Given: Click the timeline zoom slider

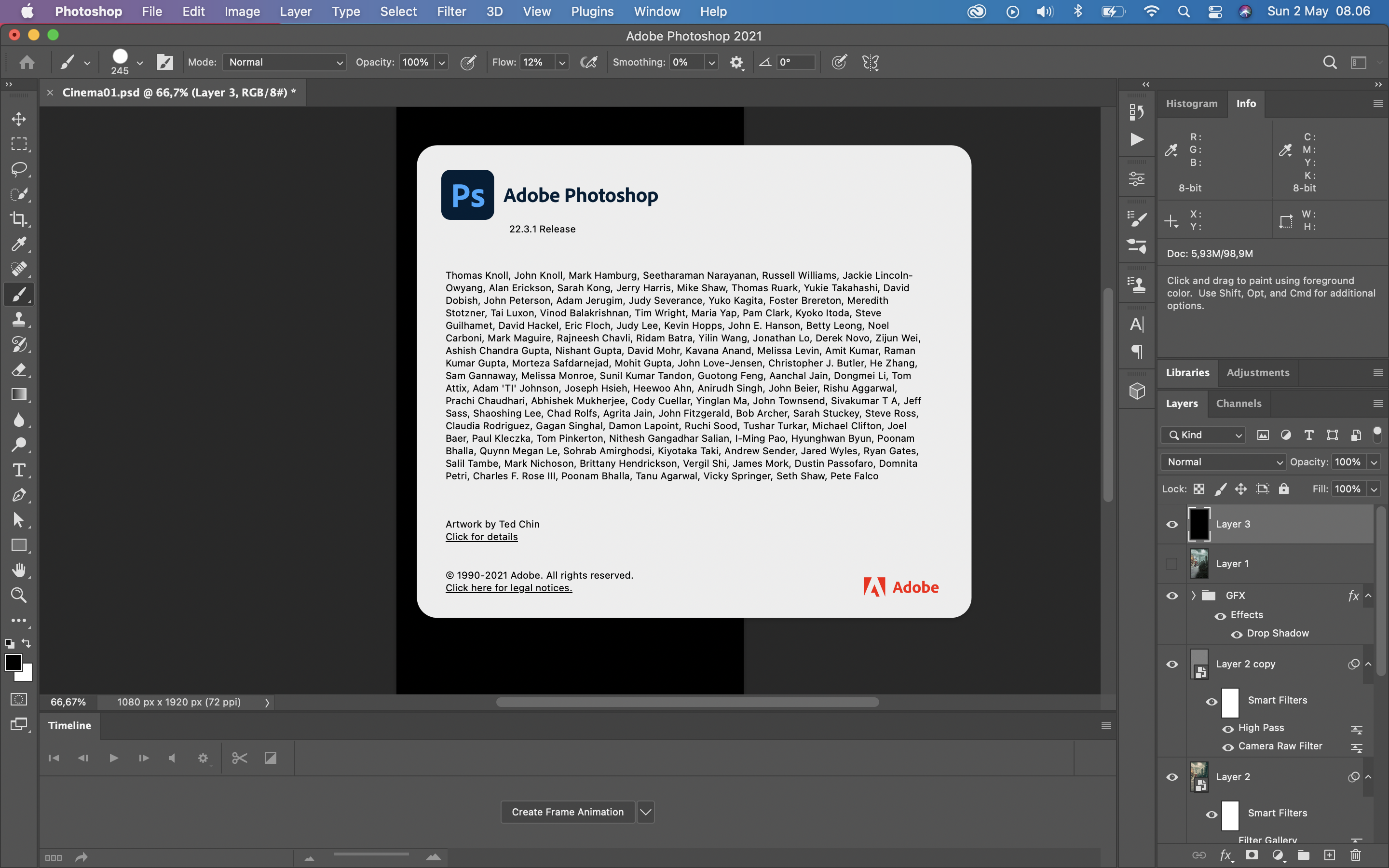Looking at the screenshot, I should [371, 855].
